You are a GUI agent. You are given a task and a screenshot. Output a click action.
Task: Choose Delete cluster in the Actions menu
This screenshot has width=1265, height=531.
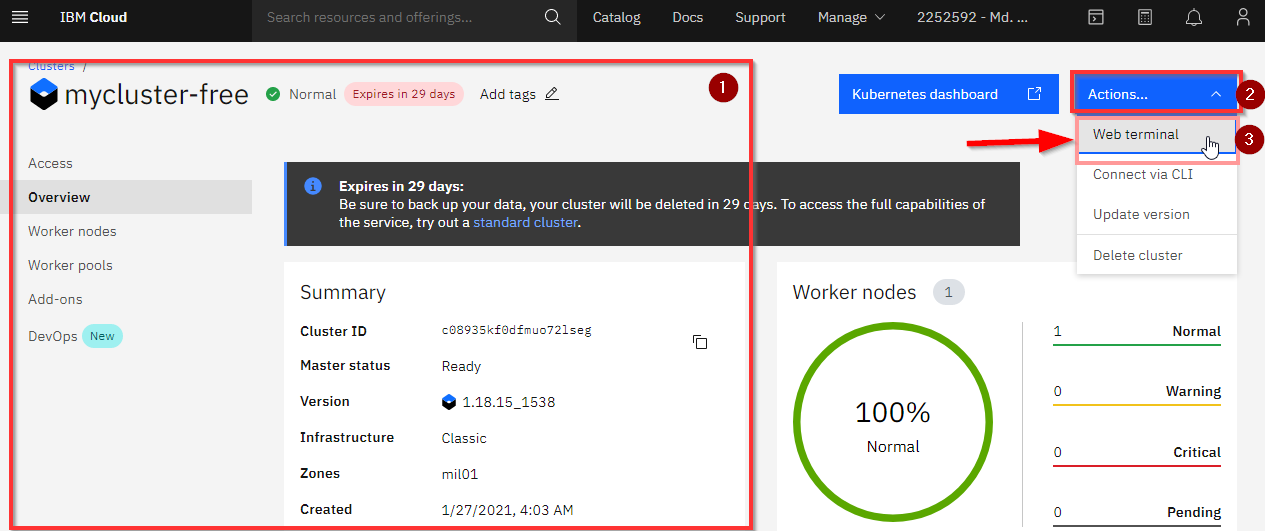click(x=1157, y=255)
